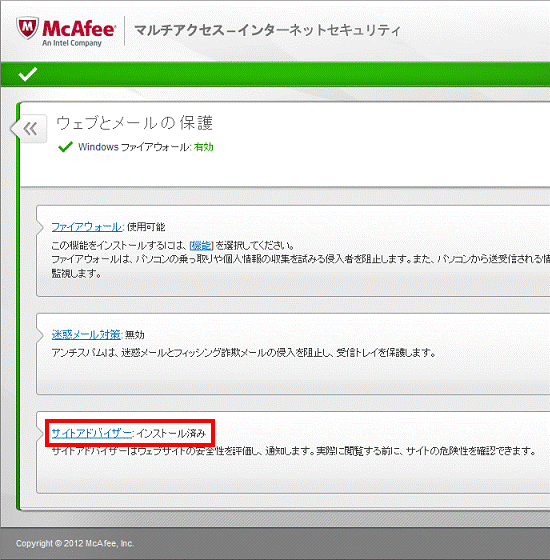Click the 無効 status beside 迷惑メール対策

pos(135,335)
